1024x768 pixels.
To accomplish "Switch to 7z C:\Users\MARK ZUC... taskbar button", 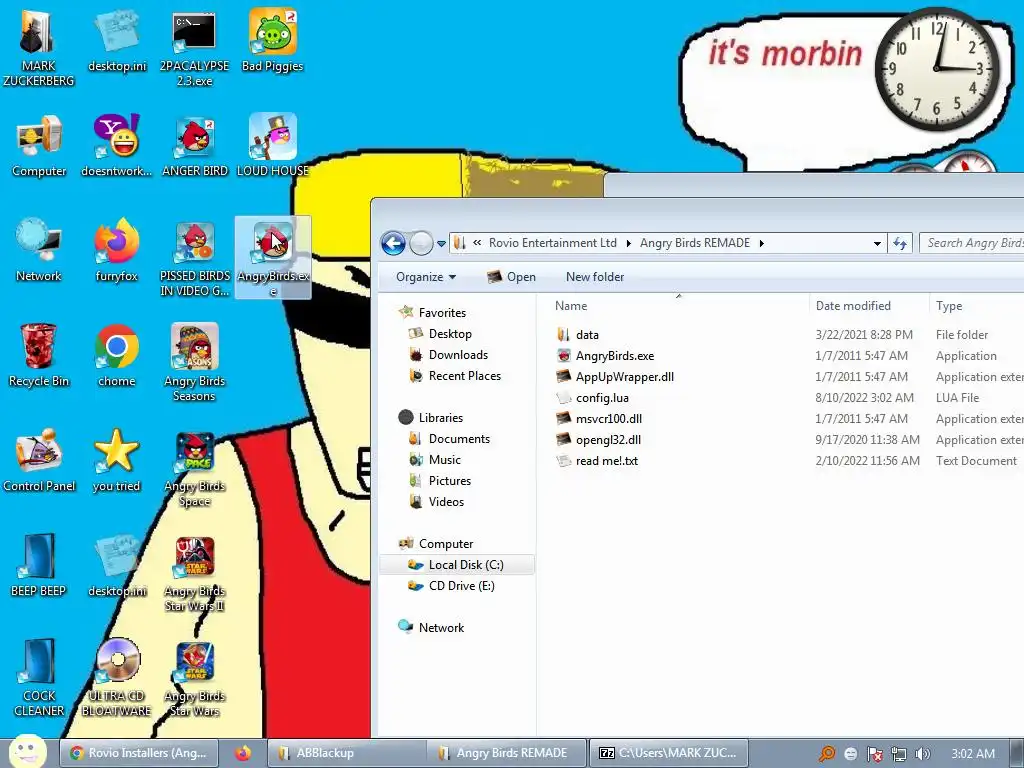I will (x=667, y=753).
